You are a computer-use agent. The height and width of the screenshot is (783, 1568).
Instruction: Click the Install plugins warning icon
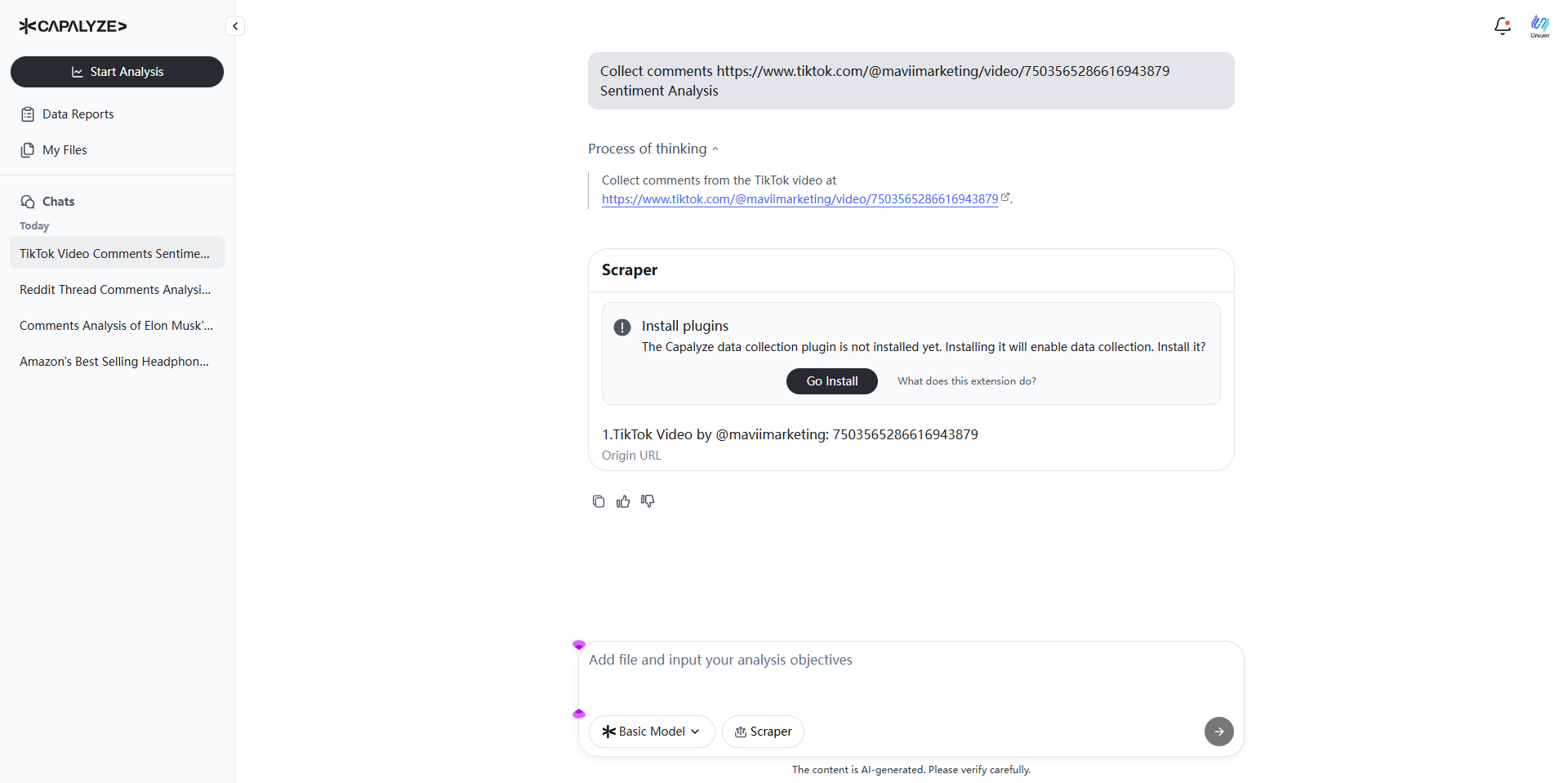coord(622,327)
